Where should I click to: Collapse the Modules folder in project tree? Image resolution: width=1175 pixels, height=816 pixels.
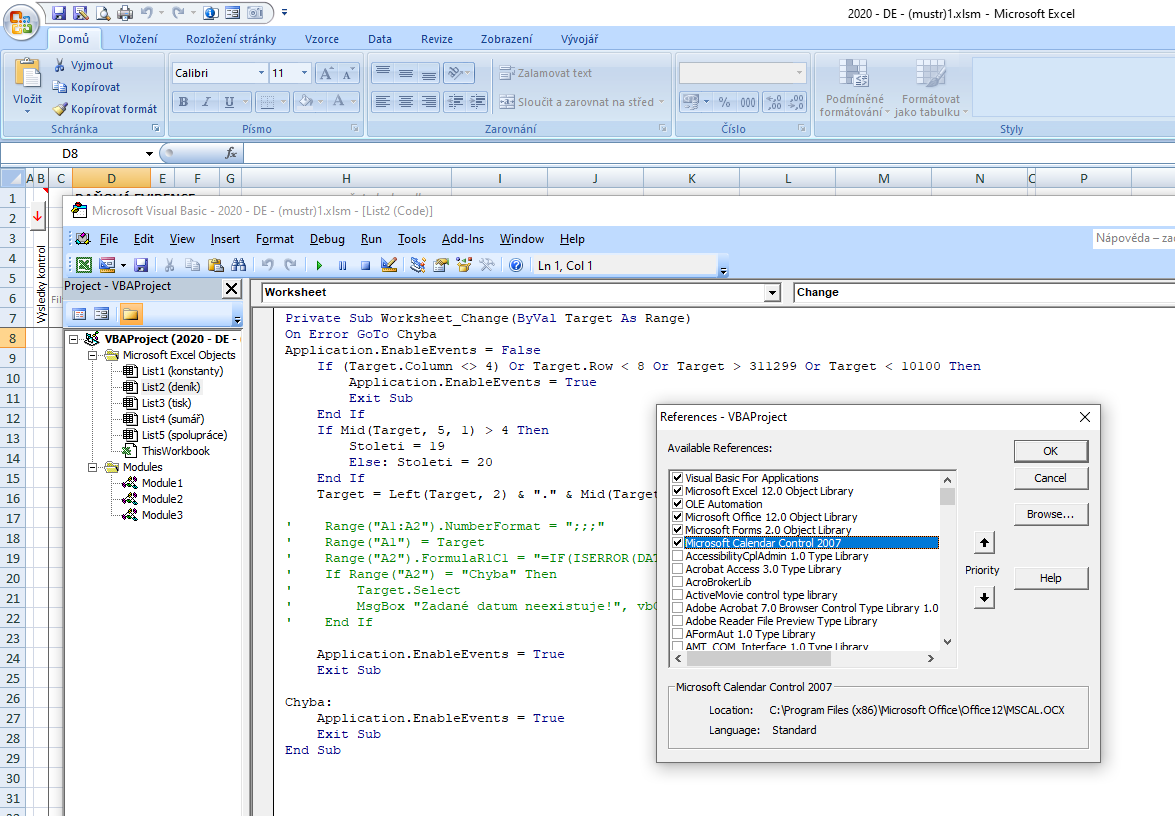(94, 467)
